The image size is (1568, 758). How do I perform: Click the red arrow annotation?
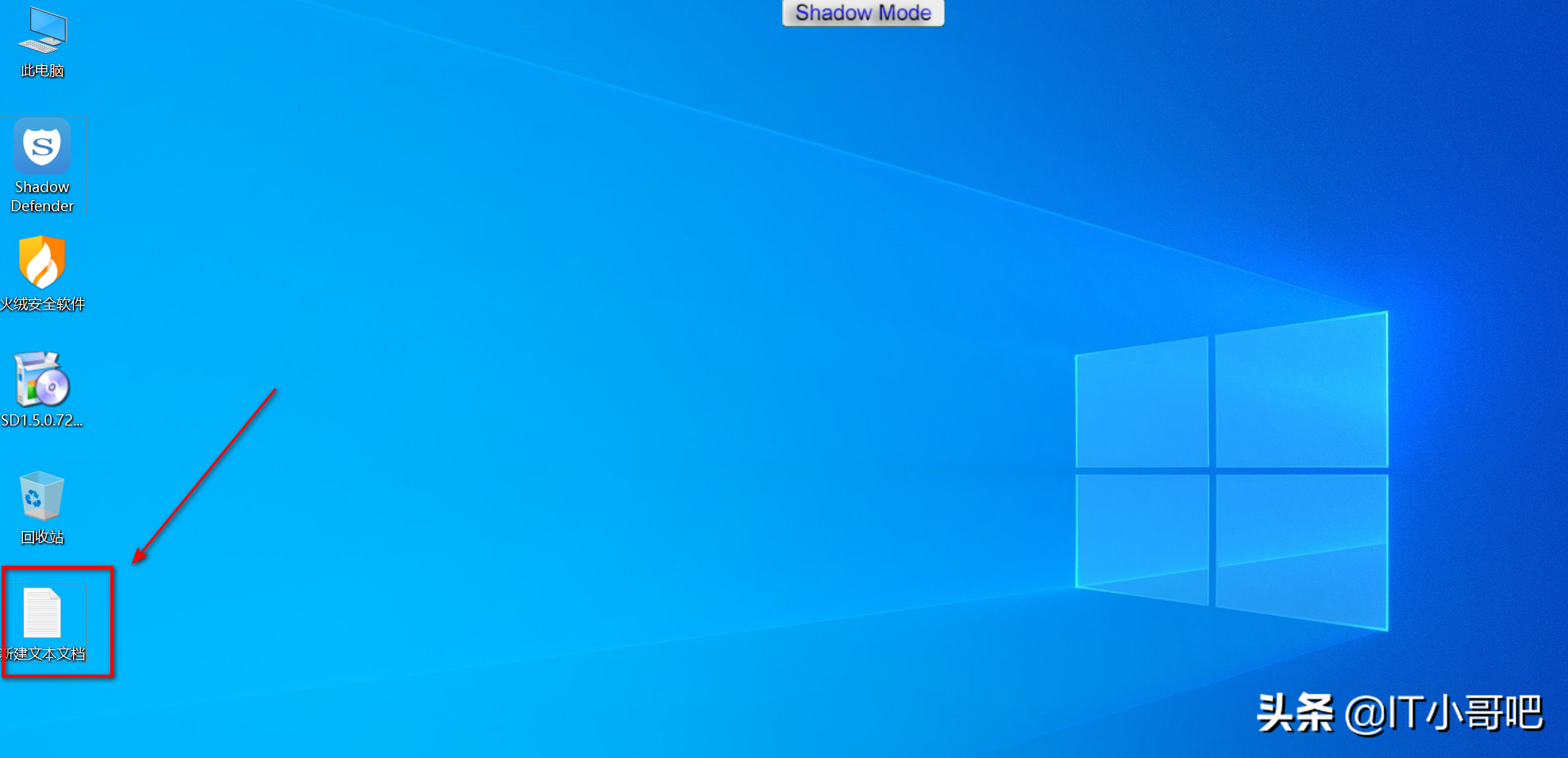pyautogui.click(x=204, y=476)
